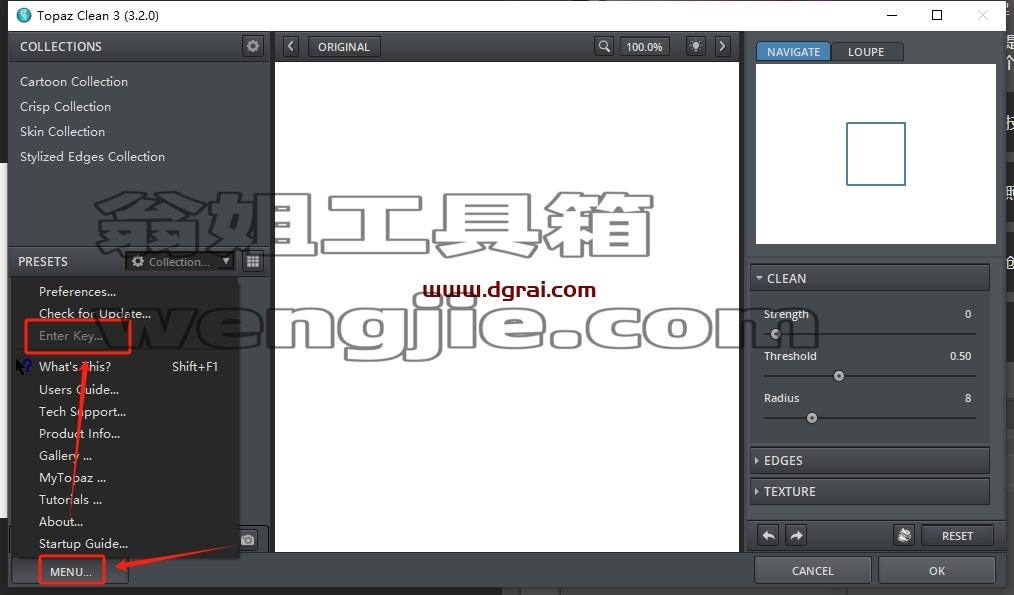Switch presets to grid view icon
This screenshot has height=595, width=1014.
pyautogui.click(x=253, y=261)
